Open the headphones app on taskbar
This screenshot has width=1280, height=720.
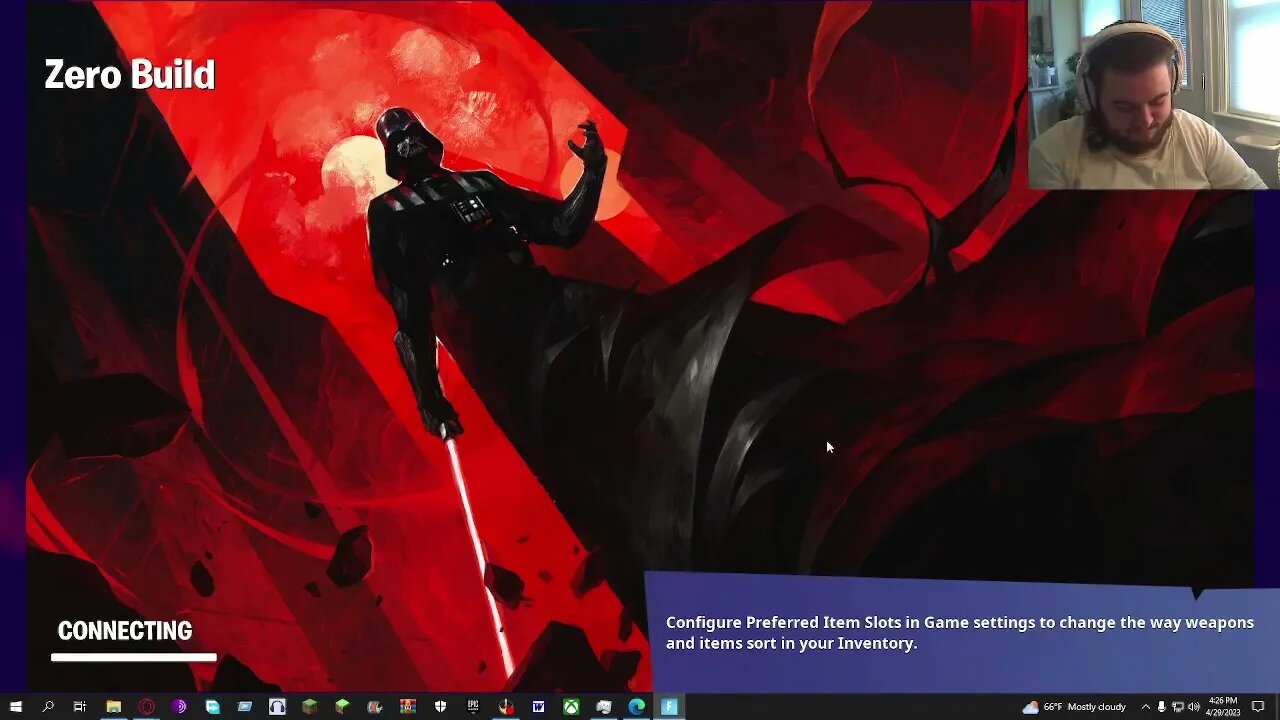277,707
